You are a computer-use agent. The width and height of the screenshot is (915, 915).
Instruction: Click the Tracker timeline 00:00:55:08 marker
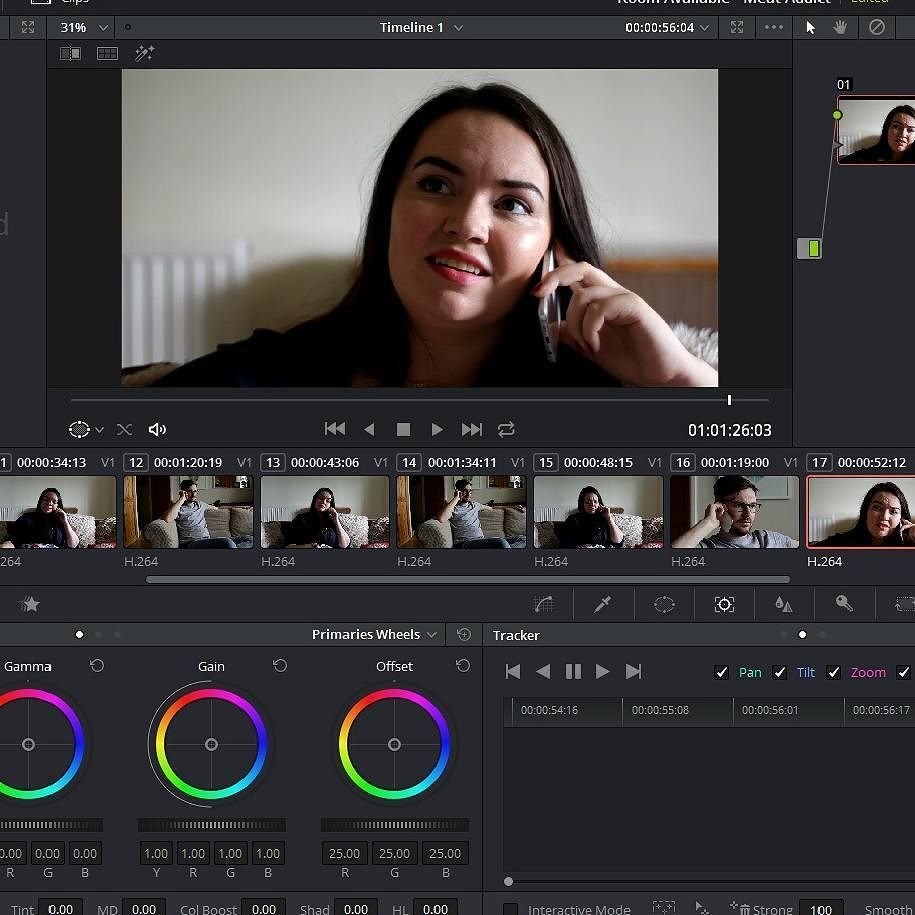coord(660,710)
